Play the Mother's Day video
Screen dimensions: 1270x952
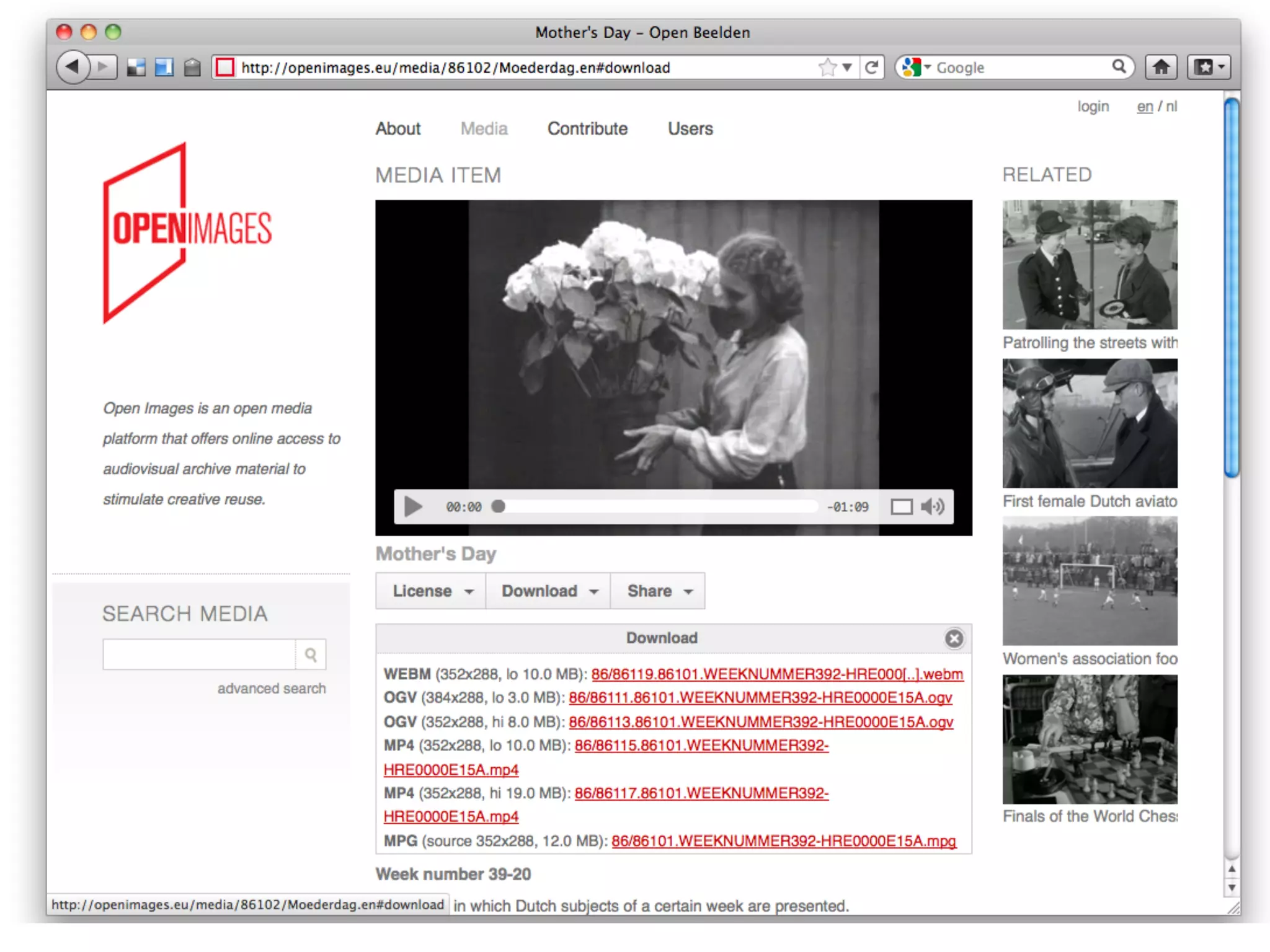point(413,507)
